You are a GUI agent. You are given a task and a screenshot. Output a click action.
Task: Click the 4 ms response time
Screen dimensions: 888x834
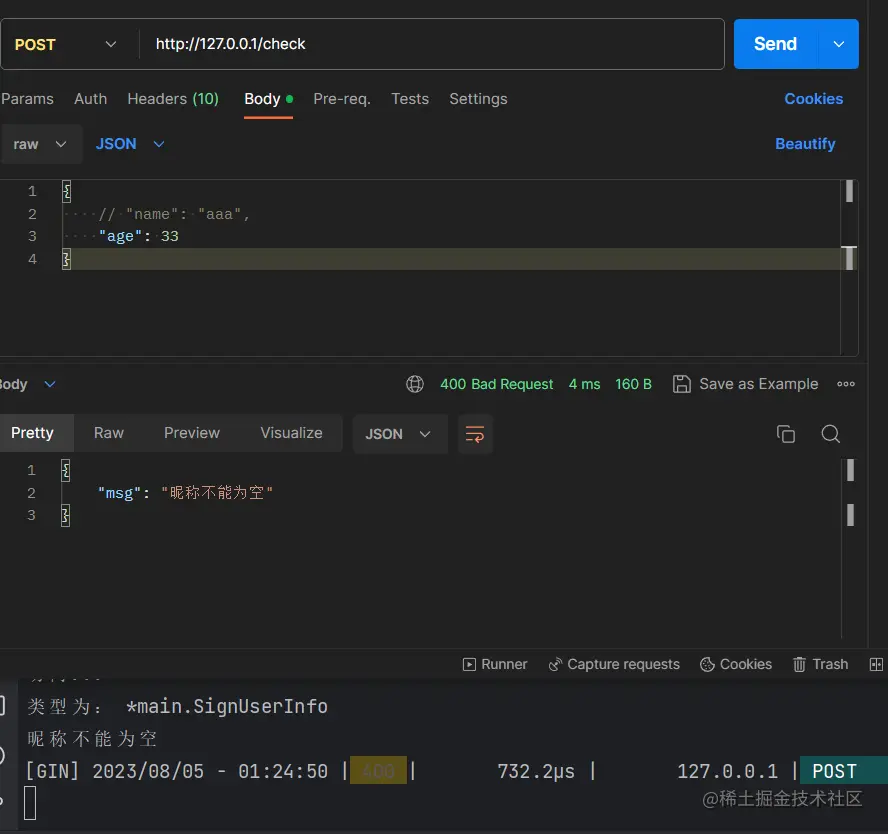(x=584, y=384)
